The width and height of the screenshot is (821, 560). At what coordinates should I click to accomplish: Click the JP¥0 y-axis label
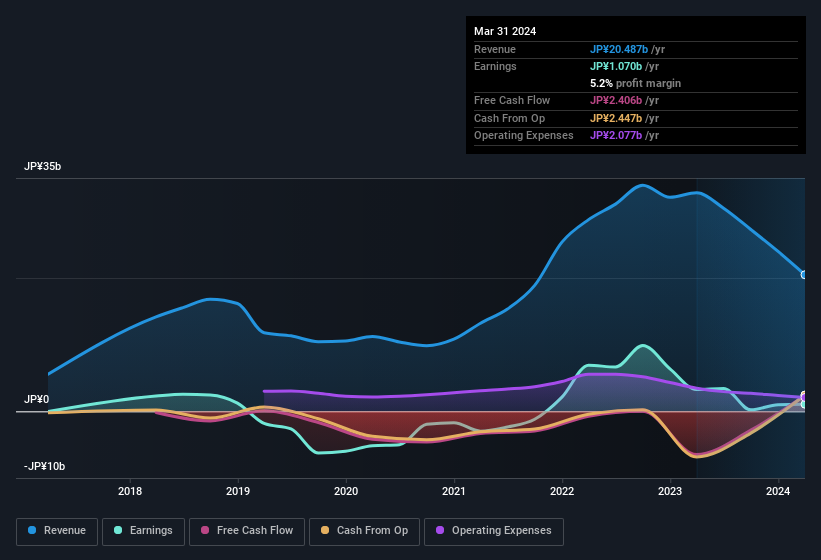pos(37,399)
